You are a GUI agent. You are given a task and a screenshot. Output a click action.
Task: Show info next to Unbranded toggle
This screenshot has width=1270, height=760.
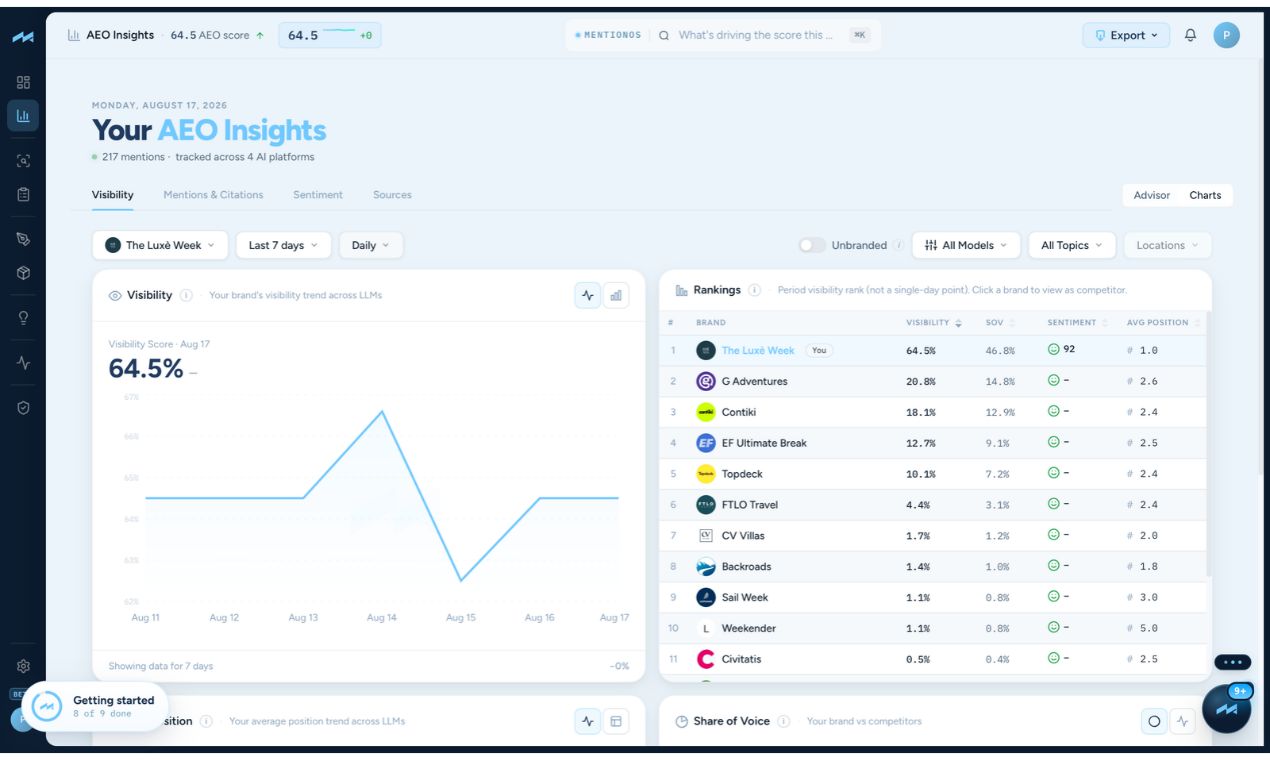click(x=899, y=245)
